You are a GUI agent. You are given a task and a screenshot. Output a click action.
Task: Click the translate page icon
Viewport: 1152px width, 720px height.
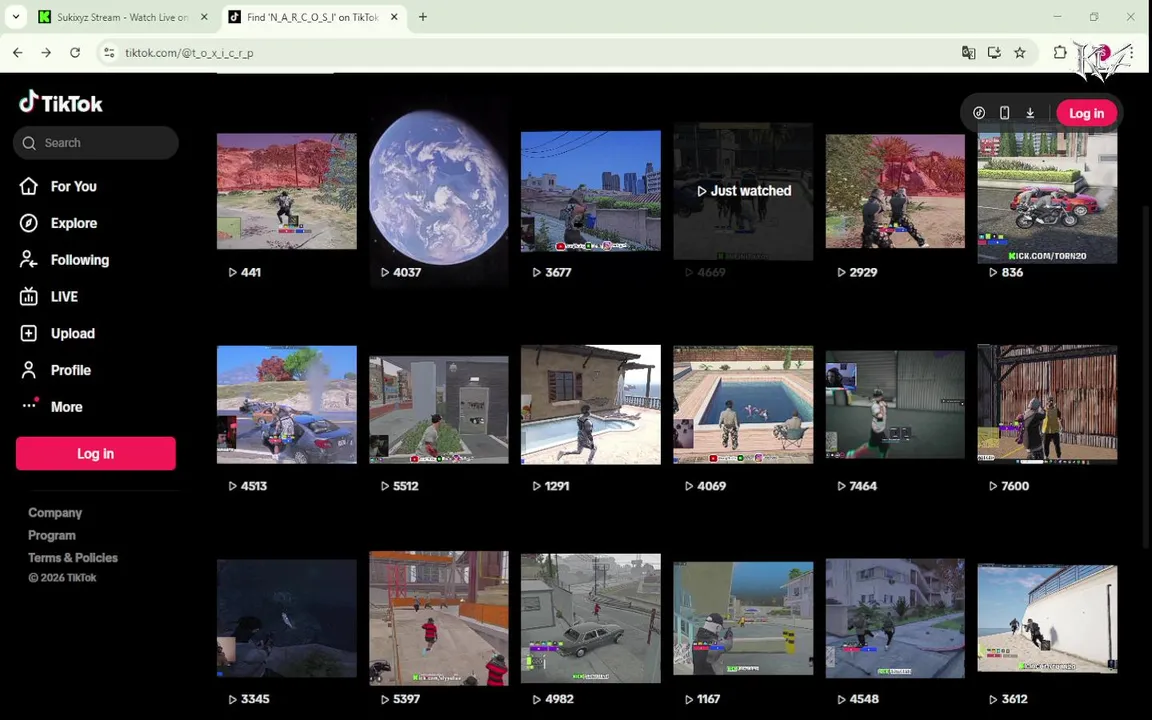click(x=968, y=53)
